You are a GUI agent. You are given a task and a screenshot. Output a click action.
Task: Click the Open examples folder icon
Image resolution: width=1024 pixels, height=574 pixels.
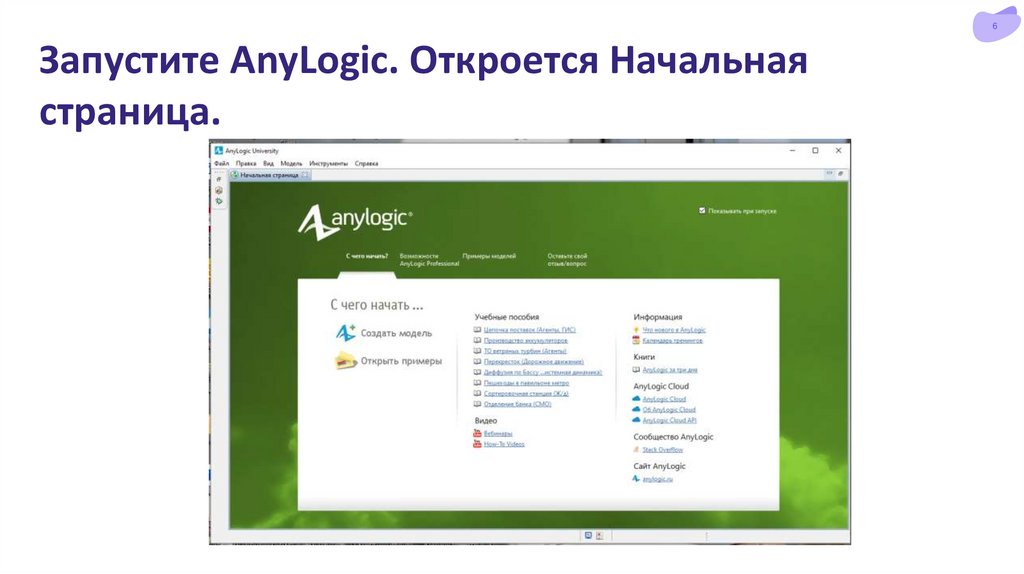pos(345,360)
